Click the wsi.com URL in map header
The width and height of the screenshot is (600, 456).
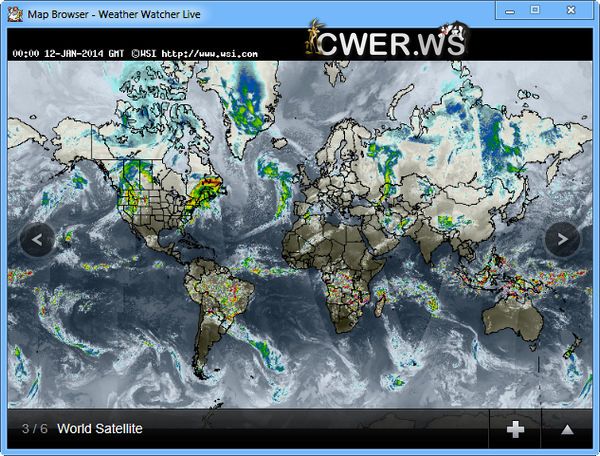point(208,53)
